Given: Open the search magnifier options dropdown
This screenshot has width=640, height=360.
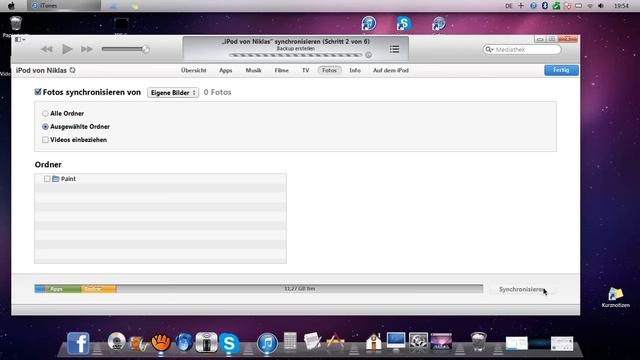Looking at the screenshot, I should tap(489, 49).
